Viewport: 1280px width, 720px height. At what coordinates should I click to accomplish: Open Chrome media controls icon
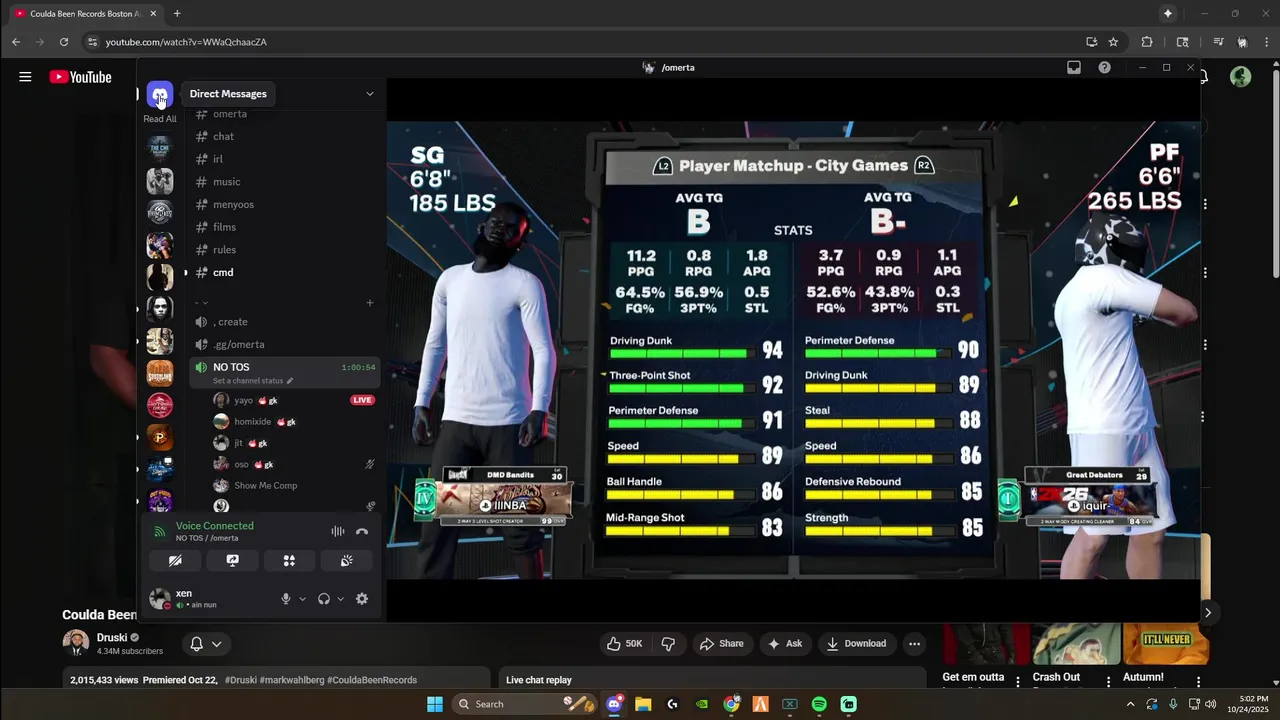point(1218,42)
